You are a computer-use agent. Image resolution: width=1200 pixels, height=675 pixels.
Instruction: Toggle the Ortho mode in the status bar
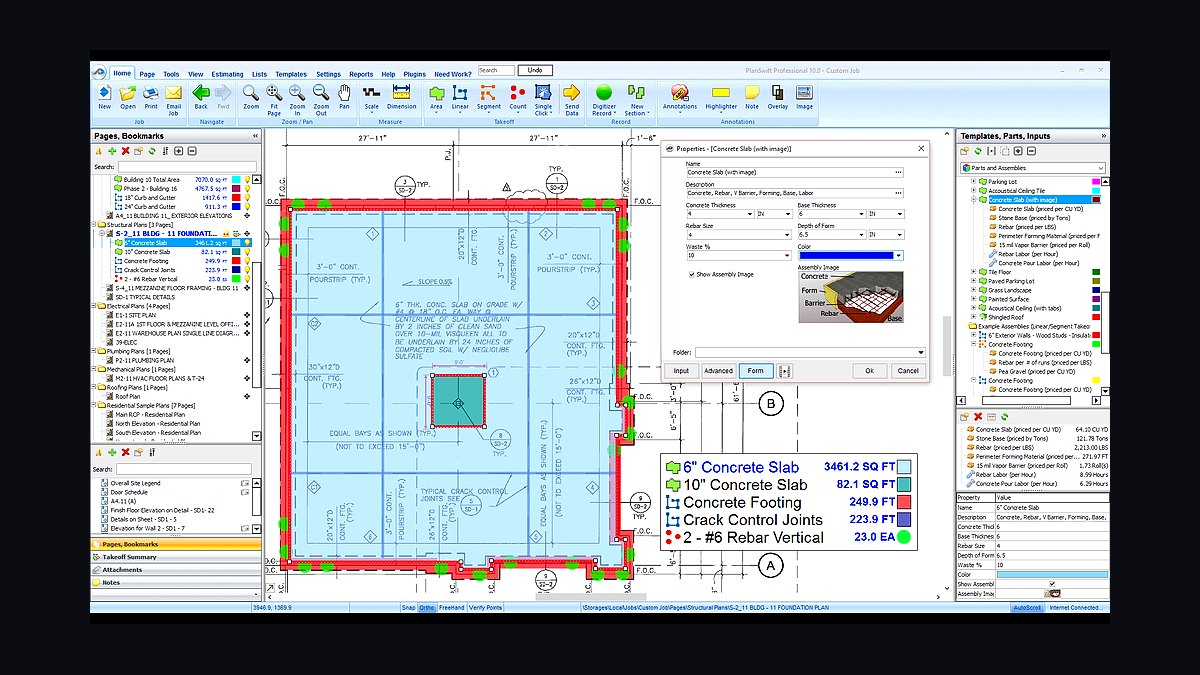click(427, 607)
